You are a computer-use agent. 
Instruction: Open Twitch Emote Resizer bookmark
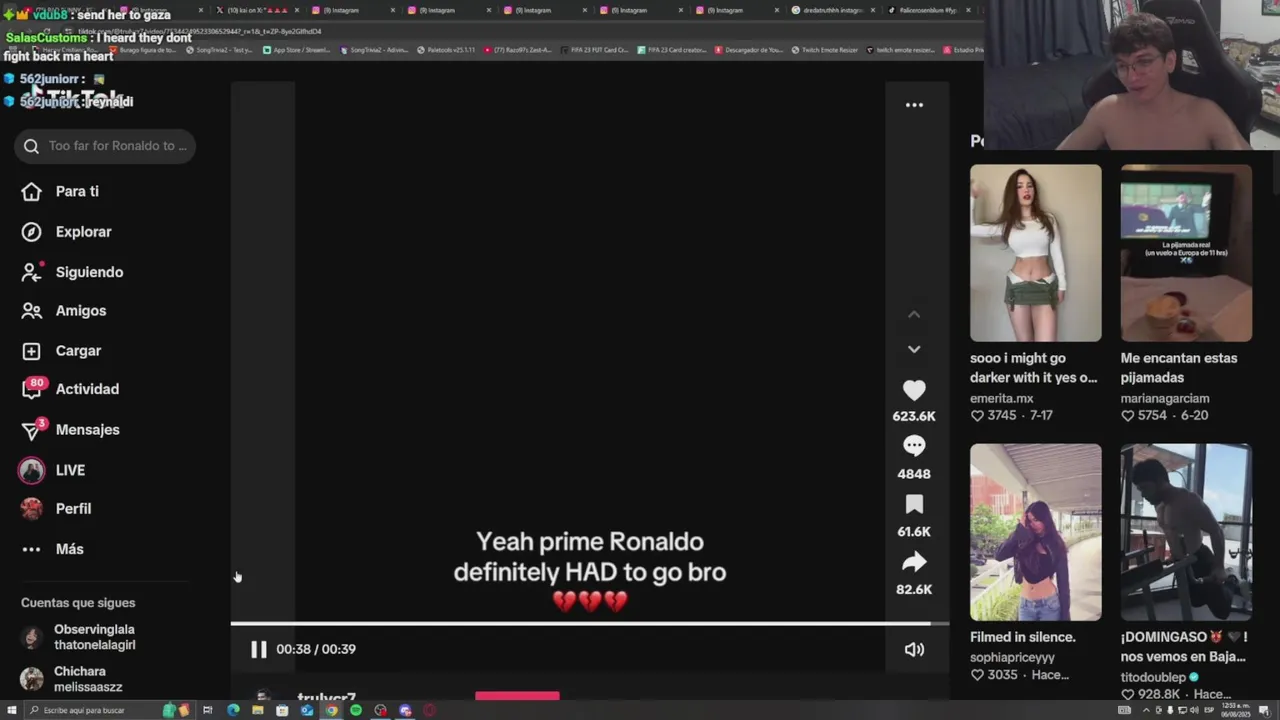coord(823,49)
